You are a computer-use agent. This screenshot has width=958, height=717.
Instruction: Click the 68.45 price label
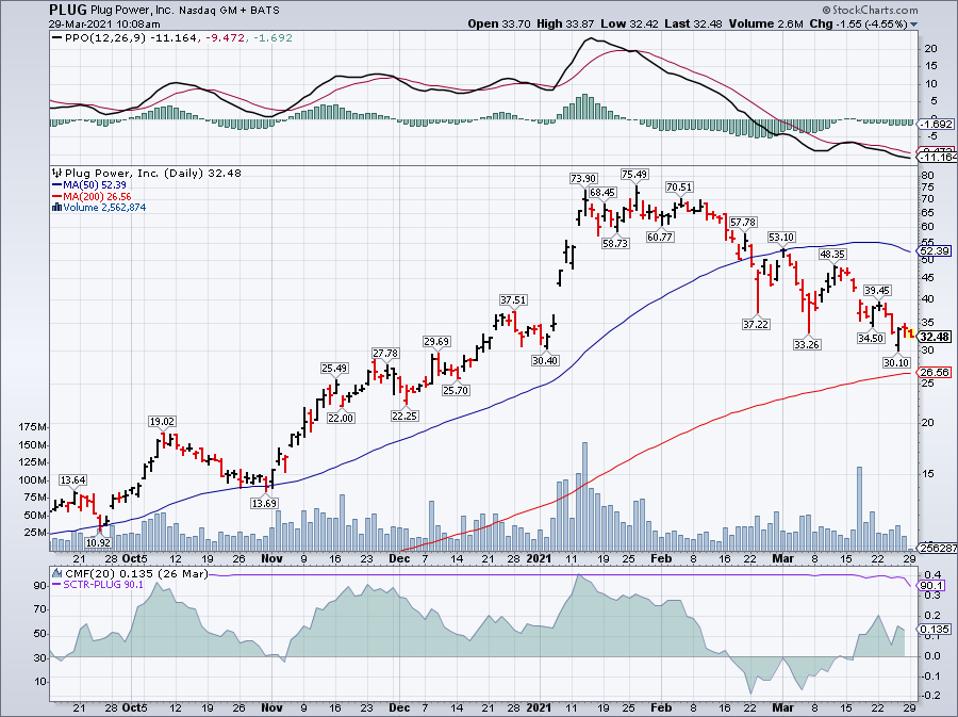[602, 192]
